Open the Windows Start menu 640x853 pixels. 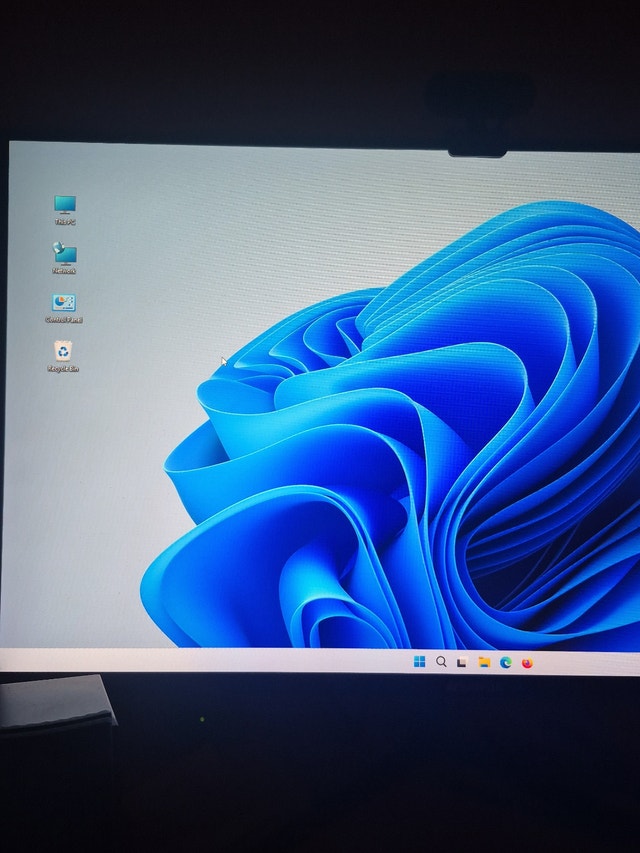pos(419,662)
